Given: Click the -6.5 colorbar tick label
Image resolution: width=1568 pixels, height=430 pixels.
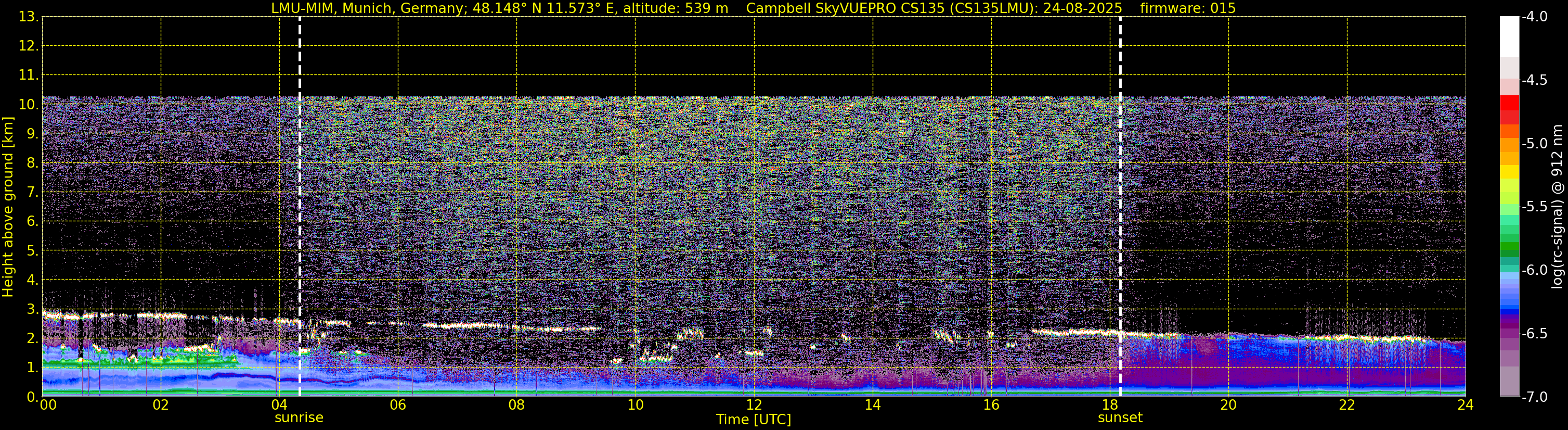Looking at the screenshot, I should (1535, 334).
